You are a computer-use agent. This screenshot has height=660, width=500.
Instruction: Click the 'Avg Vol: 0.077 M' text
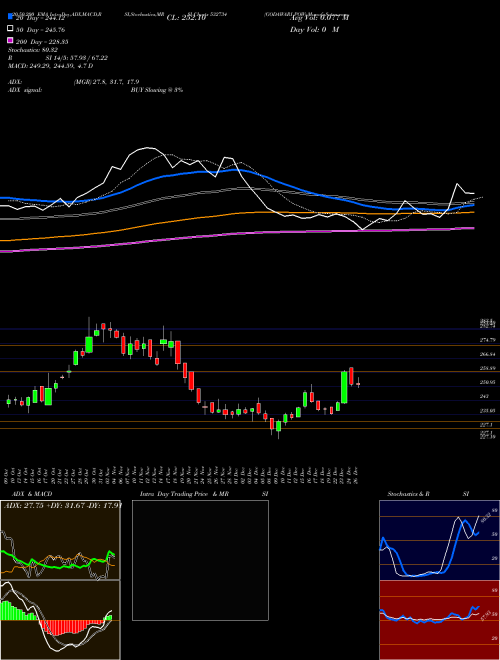tap(320, 18)
